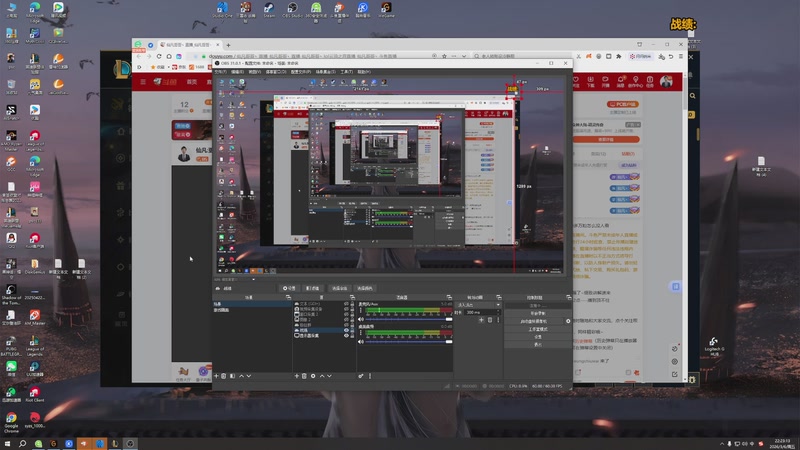Add a new source in Sources panel

[x=296, y=376]
